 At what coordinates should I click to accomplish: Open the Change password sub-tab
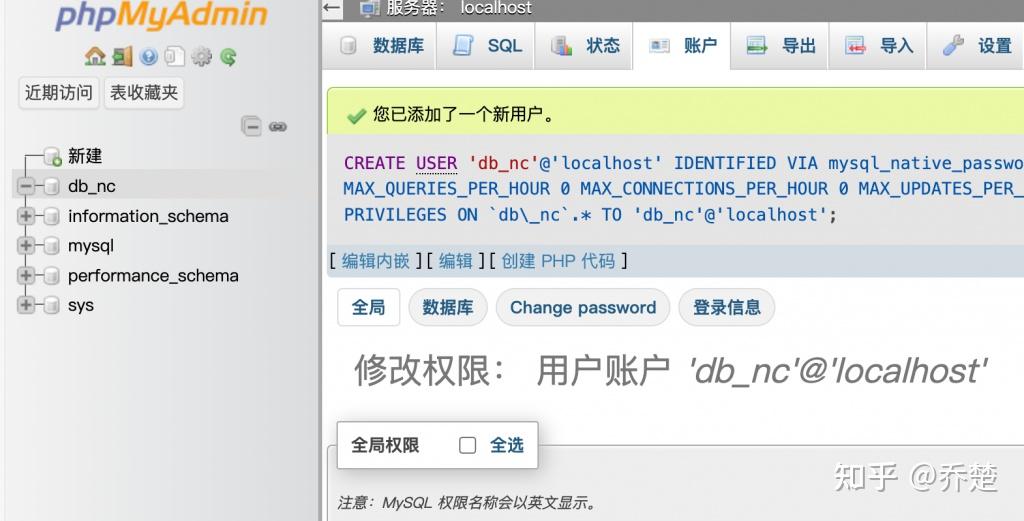pos(583,307)
